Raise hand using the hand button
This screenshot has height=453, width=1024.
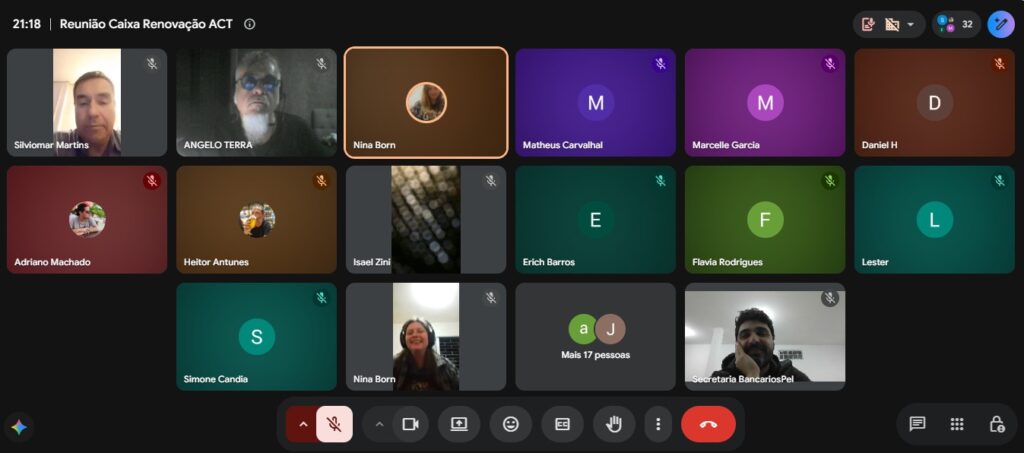(x=614, y=424)
